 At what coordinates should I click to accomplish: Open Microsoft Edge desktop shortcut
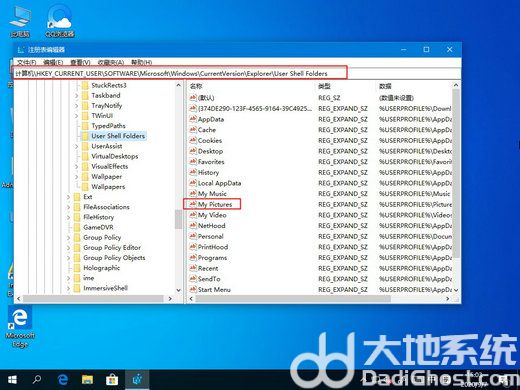point(20,327)
